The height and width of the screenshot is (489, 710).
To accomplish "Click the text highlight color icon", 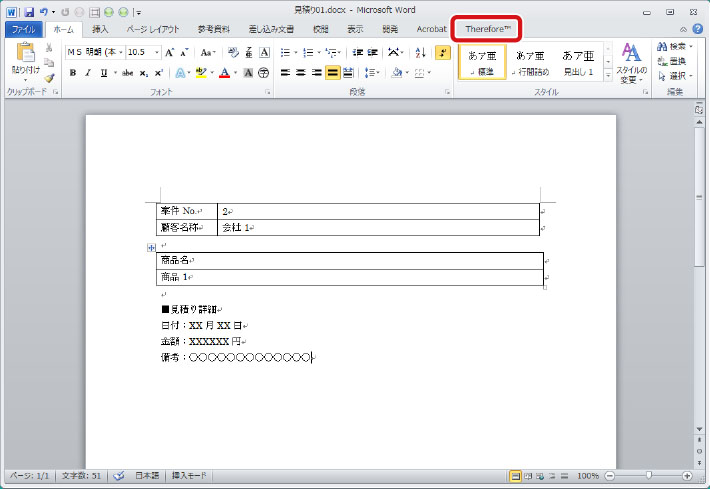I will tap(201, 72).
